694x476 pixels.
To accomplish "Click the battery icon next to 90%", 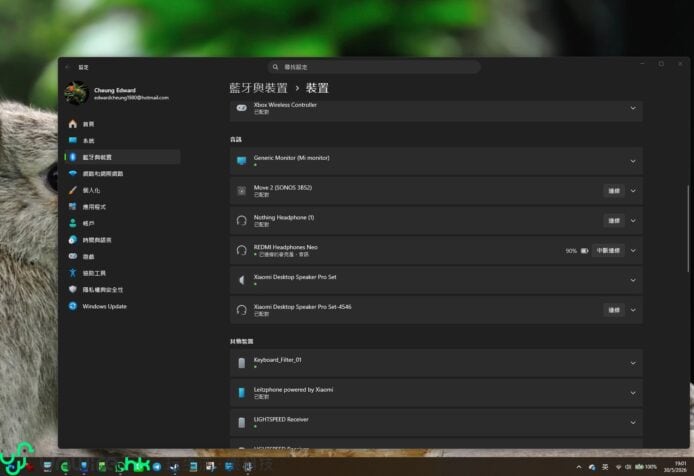I will pos(584,251).
